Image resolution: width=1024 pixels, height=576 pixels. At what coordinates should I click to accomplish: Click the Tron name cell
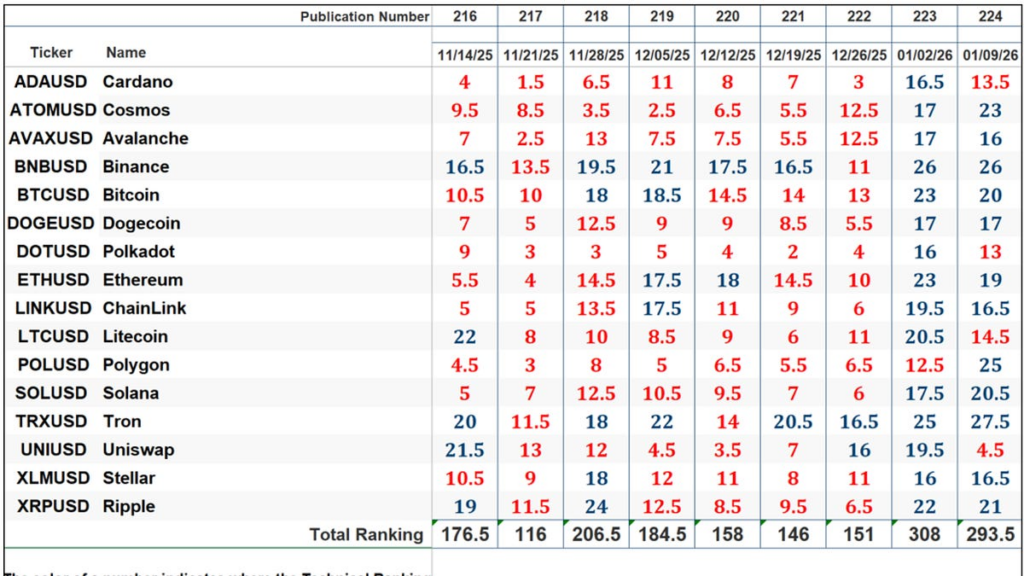tap(122, 421)
